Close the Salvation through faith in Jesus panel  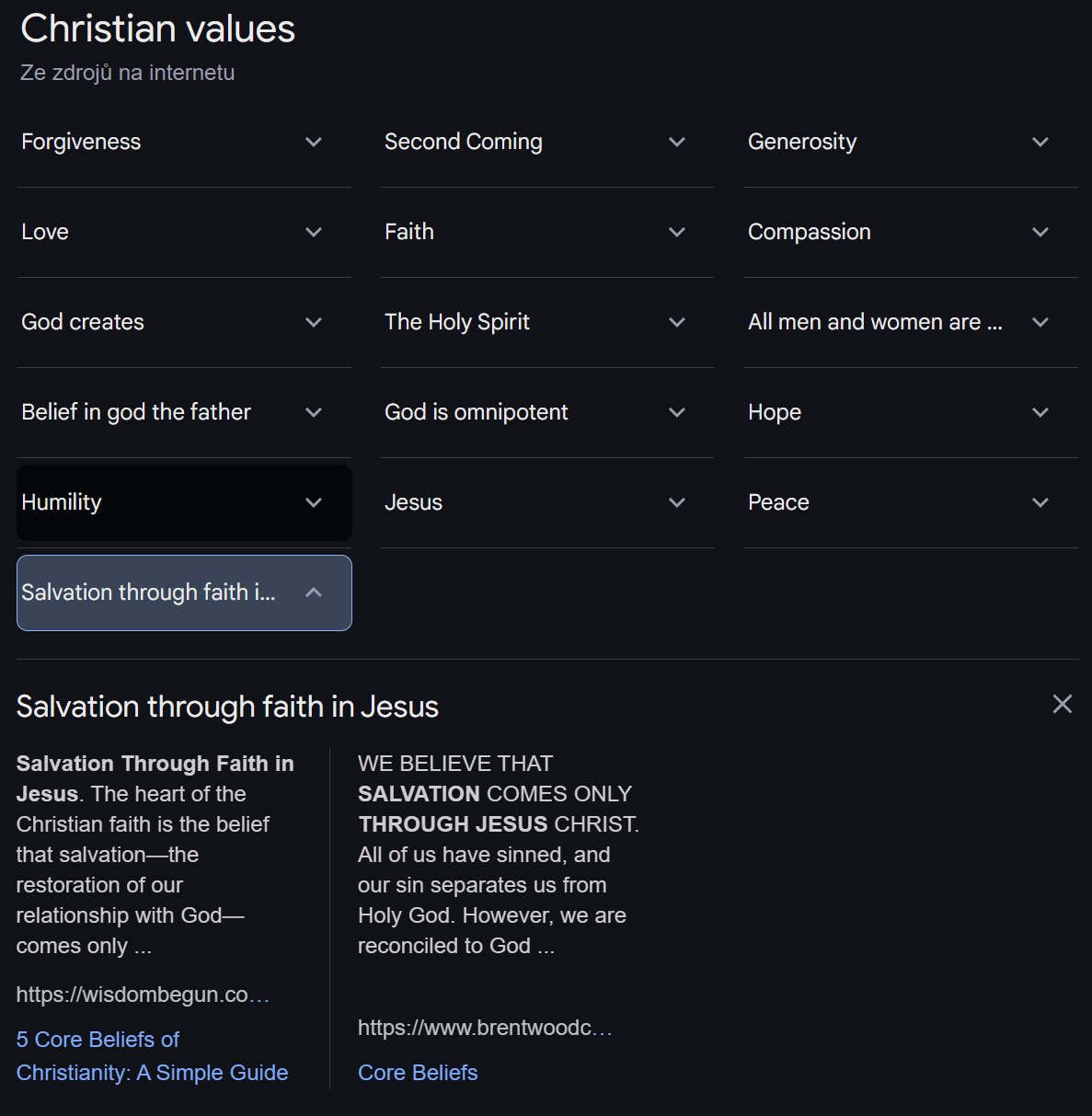[x=1062, y=704]
